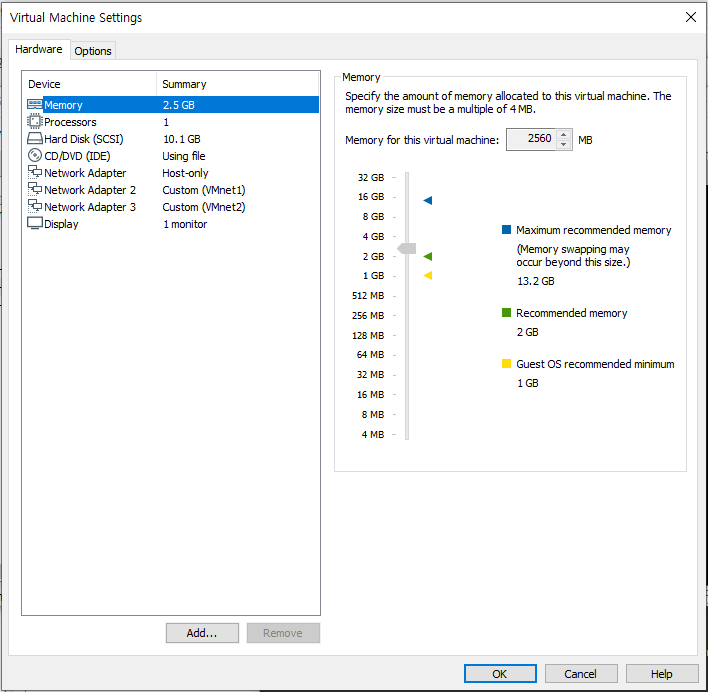Image resolution: width=708 pixels, height=692 pixels.
Task: Click the green Recommended memory legend square
Action: click(506, 312)
